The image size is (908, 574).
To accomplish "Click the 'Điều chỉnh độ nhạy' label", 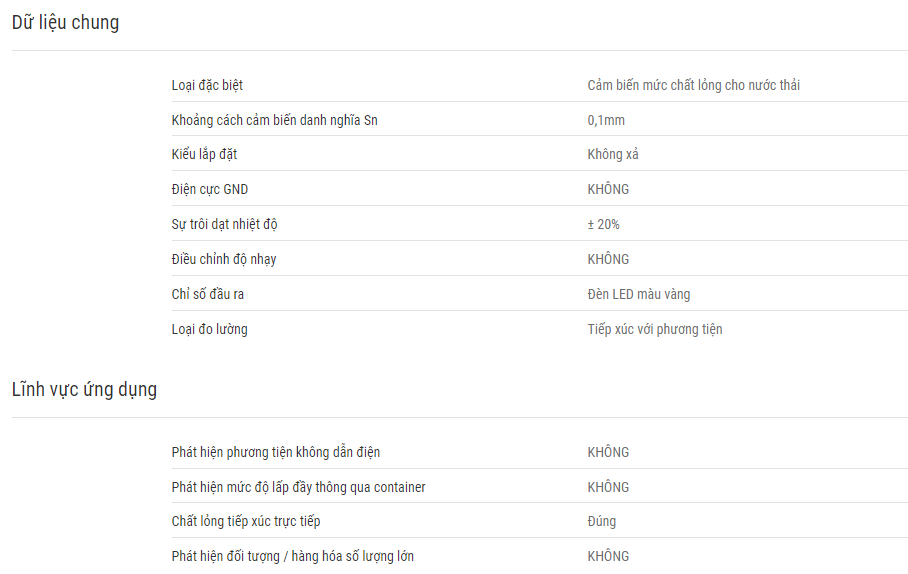I will pyautogui.click(x=224, y=259).
